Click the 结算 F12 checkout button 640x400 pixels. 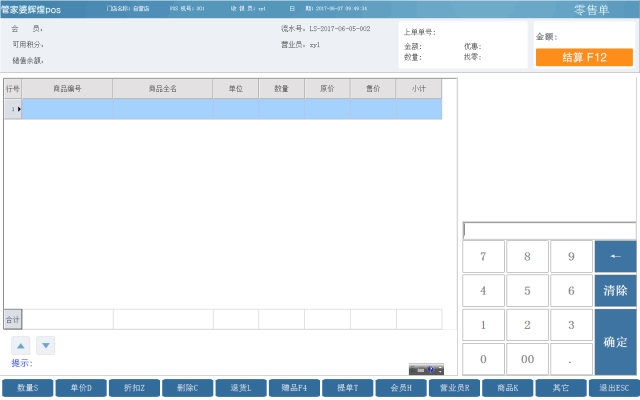(584, 57)
